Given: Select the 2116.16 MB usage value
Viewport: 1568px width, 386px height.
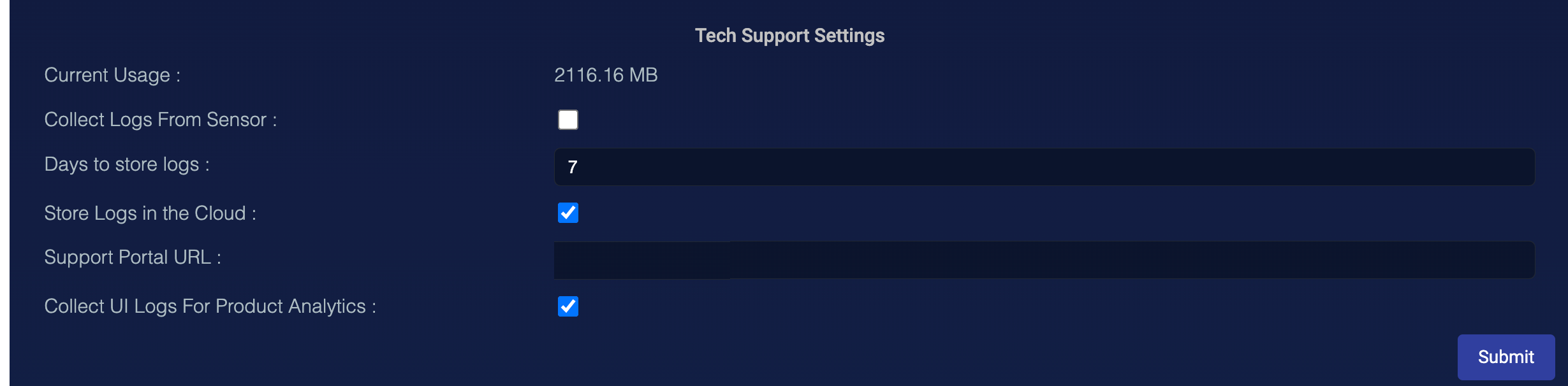Looking at the screenshot, I should 605,75.
